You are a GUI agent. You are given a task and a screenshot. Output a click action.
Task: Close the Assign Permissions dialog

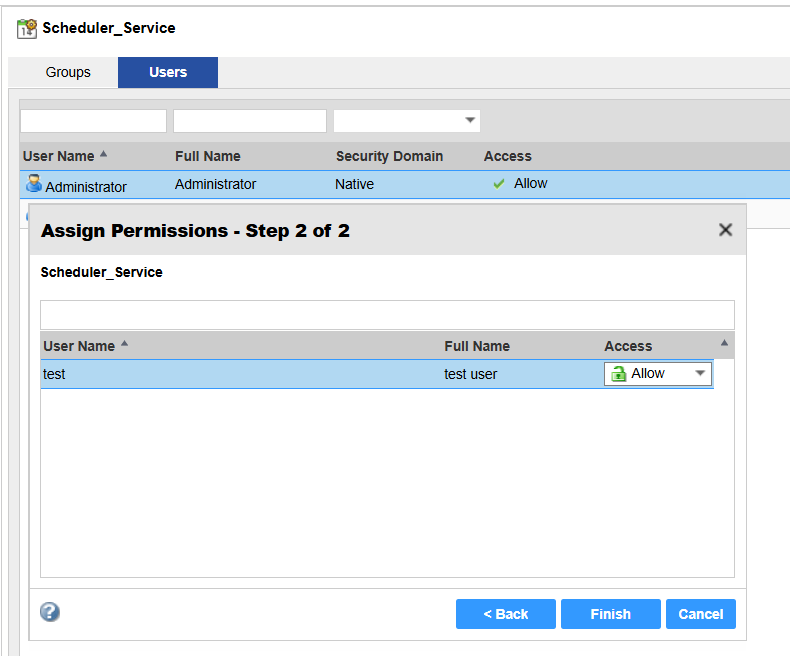coord(725,230)
